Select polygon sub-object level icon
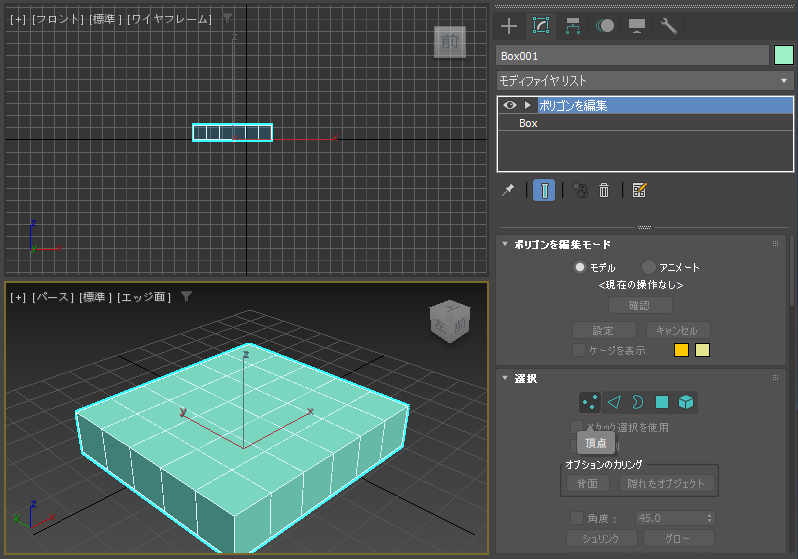 coord(662,403)
